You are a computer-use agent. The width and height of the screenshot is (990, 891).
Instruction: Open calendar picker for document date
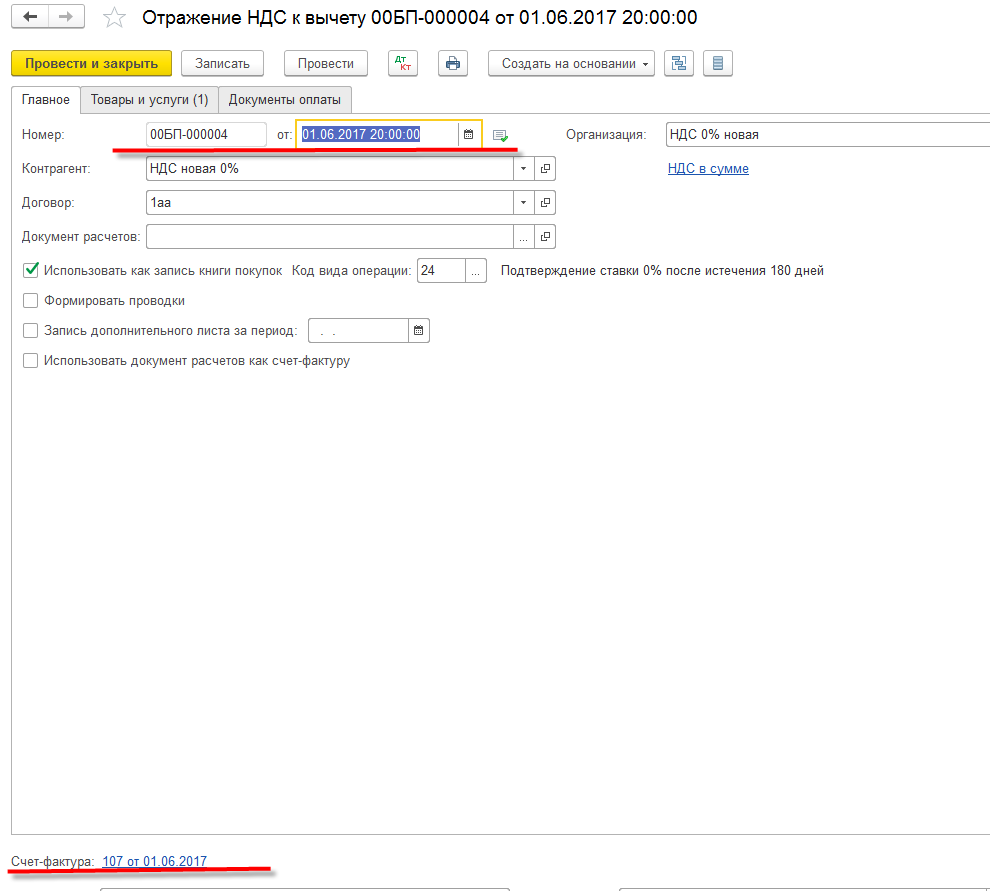468,135
